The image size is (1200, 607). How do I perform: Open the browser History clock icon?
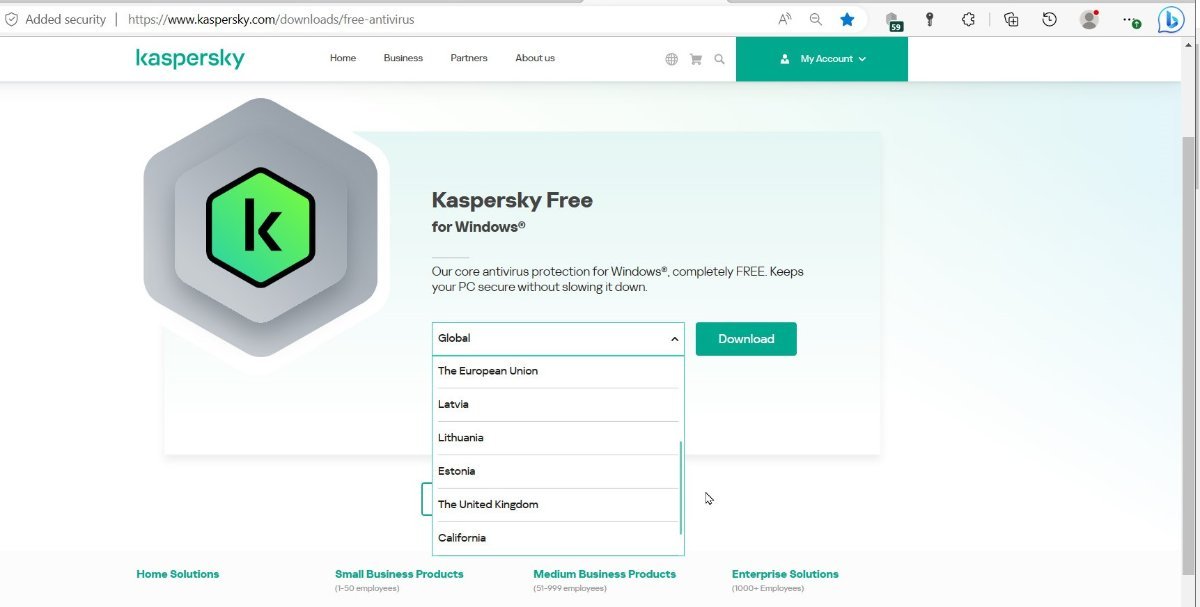1049,19
